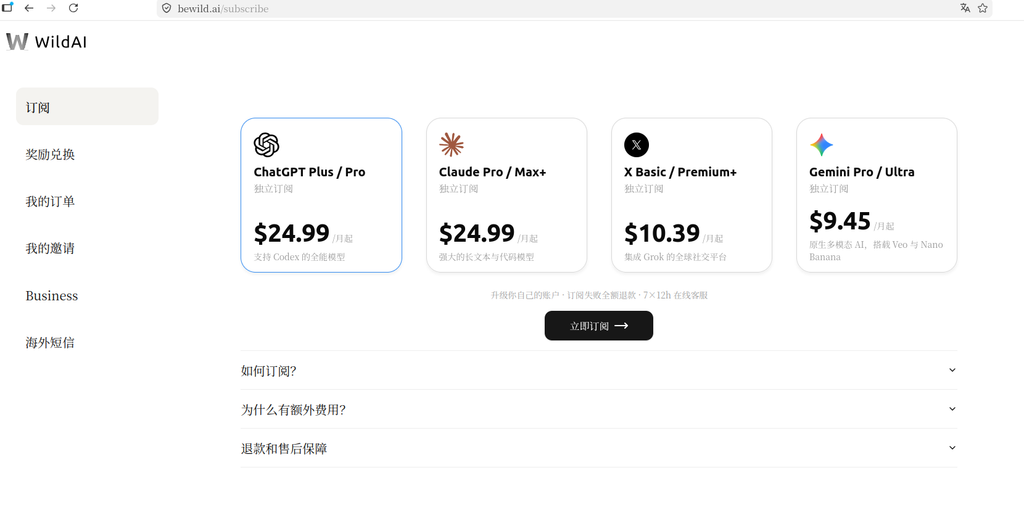Click the text 强大的长文本与代码模型
The image size is (1024, 526).
pyautogui.click(x=487, y=257)
